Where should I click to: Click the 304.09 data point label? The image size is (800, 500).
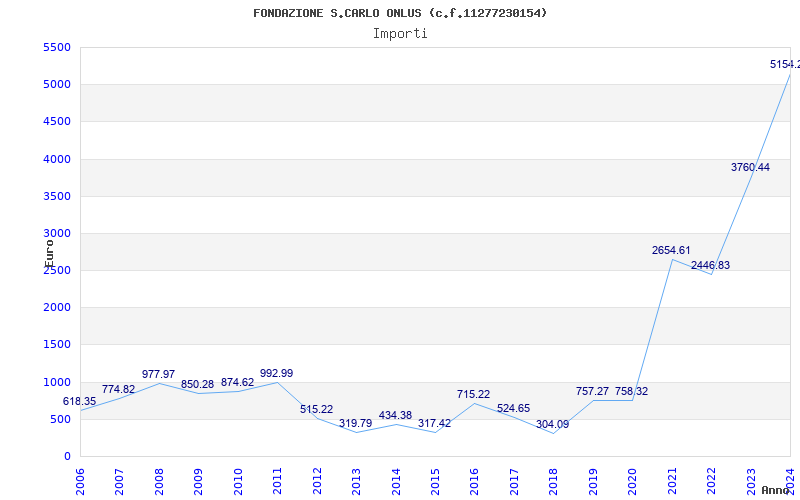pos(552,424)
